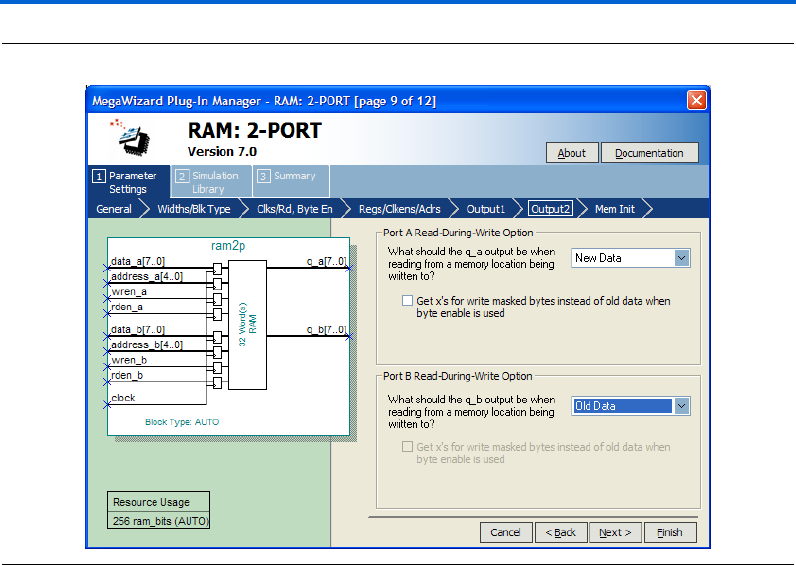
Task: Click the data_b[7..0] port label
Action: tap(138, 329)
